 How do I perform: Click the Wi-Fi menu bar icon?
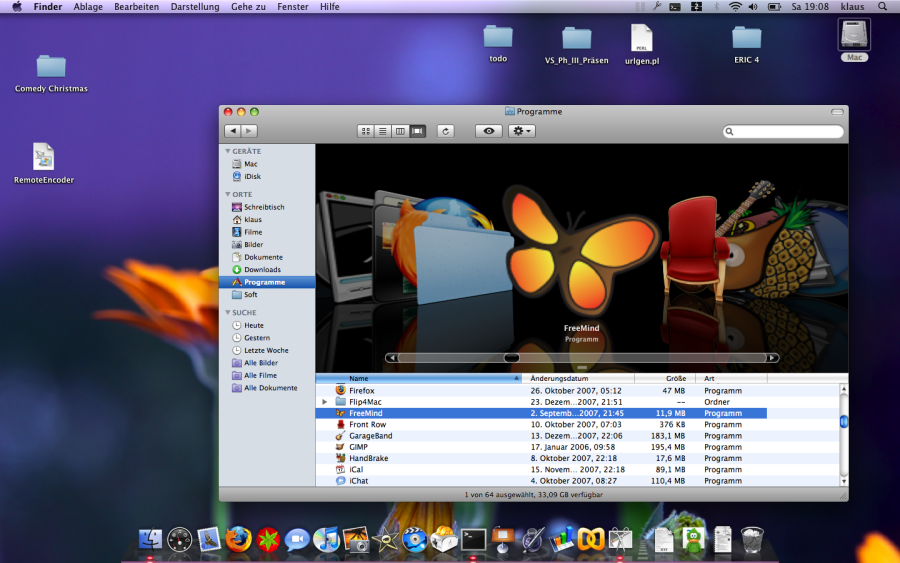pos(735,7)
